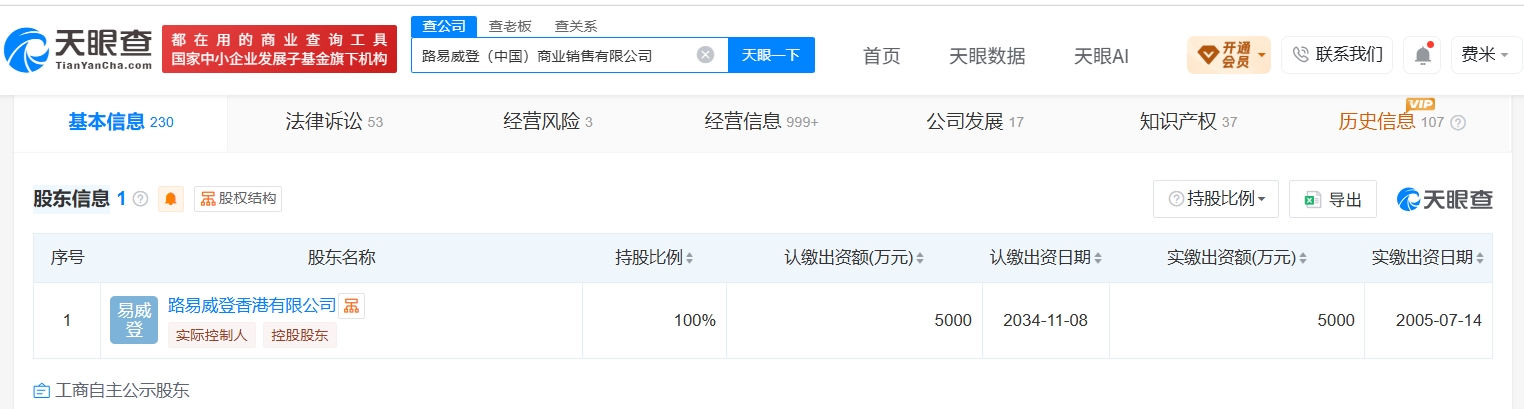Switch to 查老板 search tab

(510, 26)
